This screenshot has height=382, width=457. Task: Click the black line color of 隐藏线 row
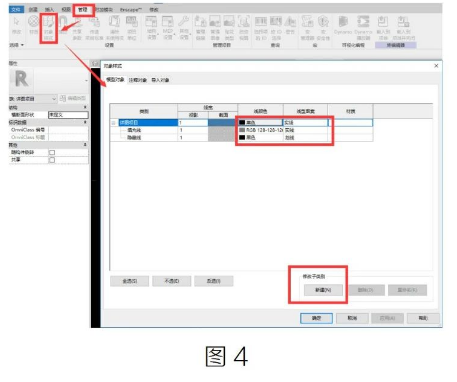point(260,137)
